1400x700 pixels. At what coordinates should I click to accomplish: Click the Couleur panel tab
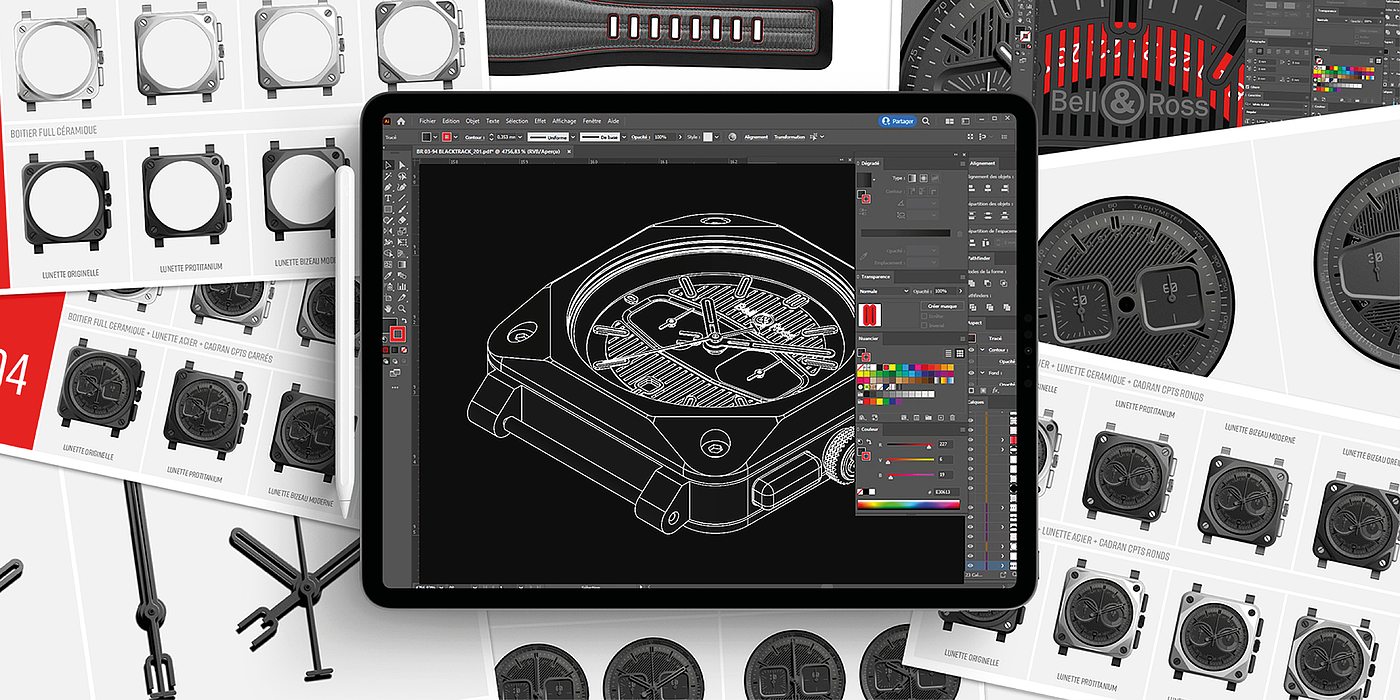coord(869,429)
